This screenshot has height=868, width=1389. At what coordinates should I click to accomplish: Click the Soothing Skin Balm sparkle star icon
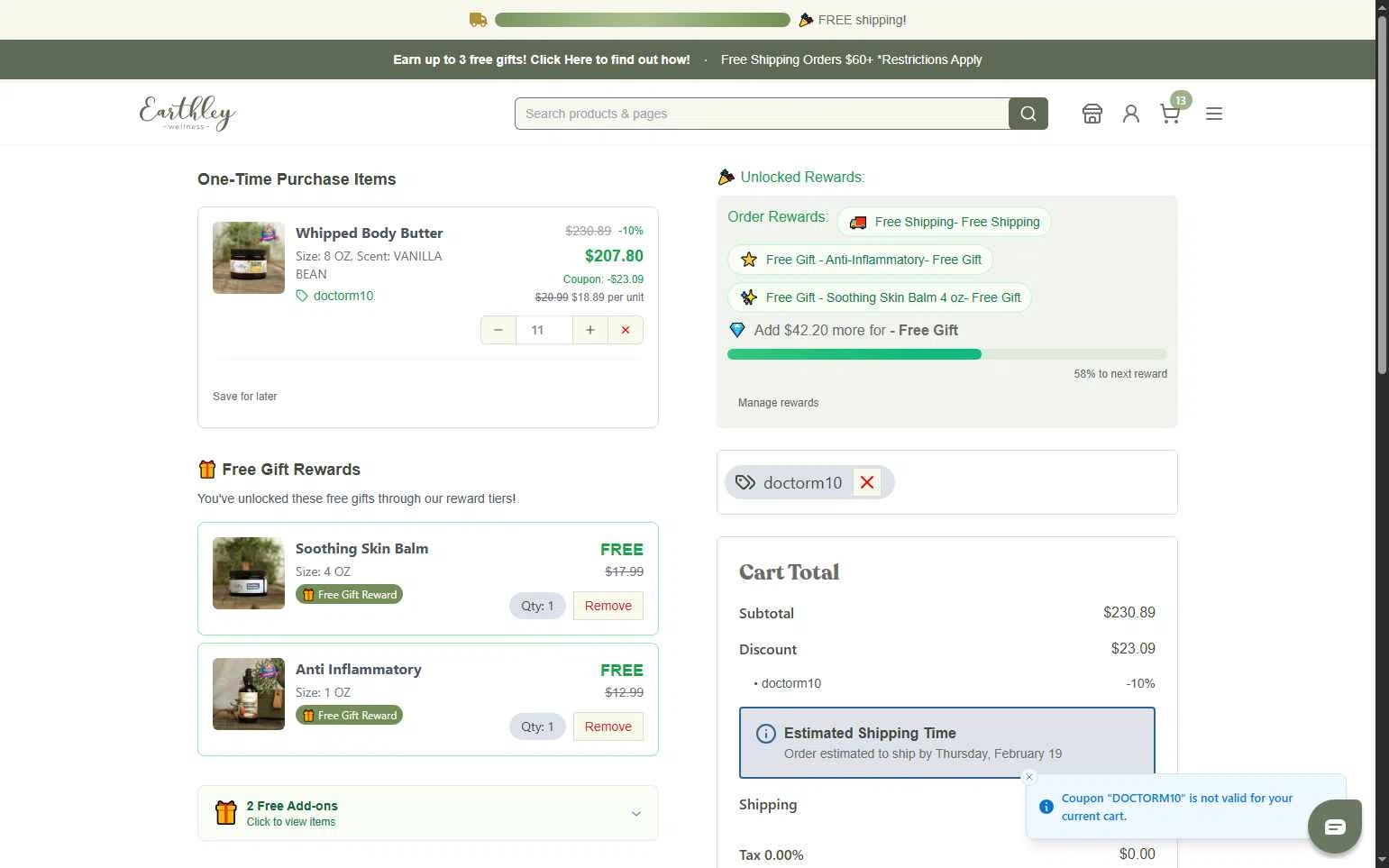coord(748,297)
